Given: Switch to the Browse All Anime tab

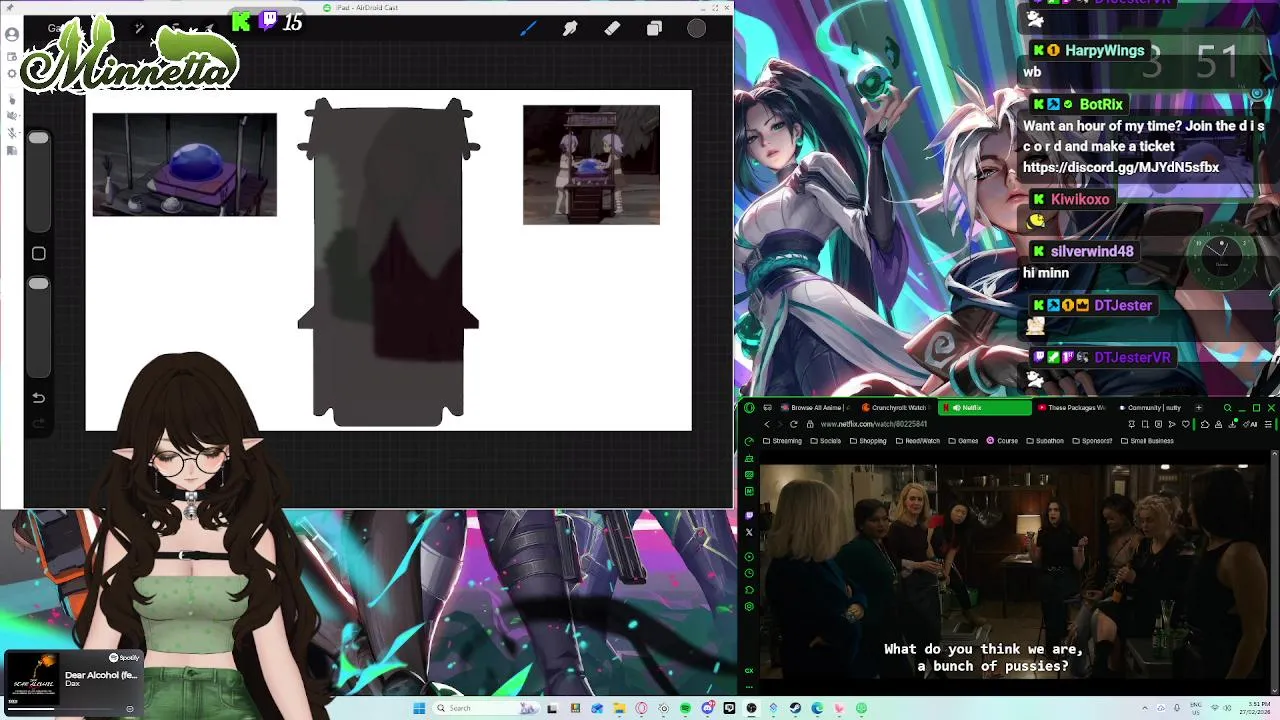Looking at the screenshot, I should pos(816,408).
